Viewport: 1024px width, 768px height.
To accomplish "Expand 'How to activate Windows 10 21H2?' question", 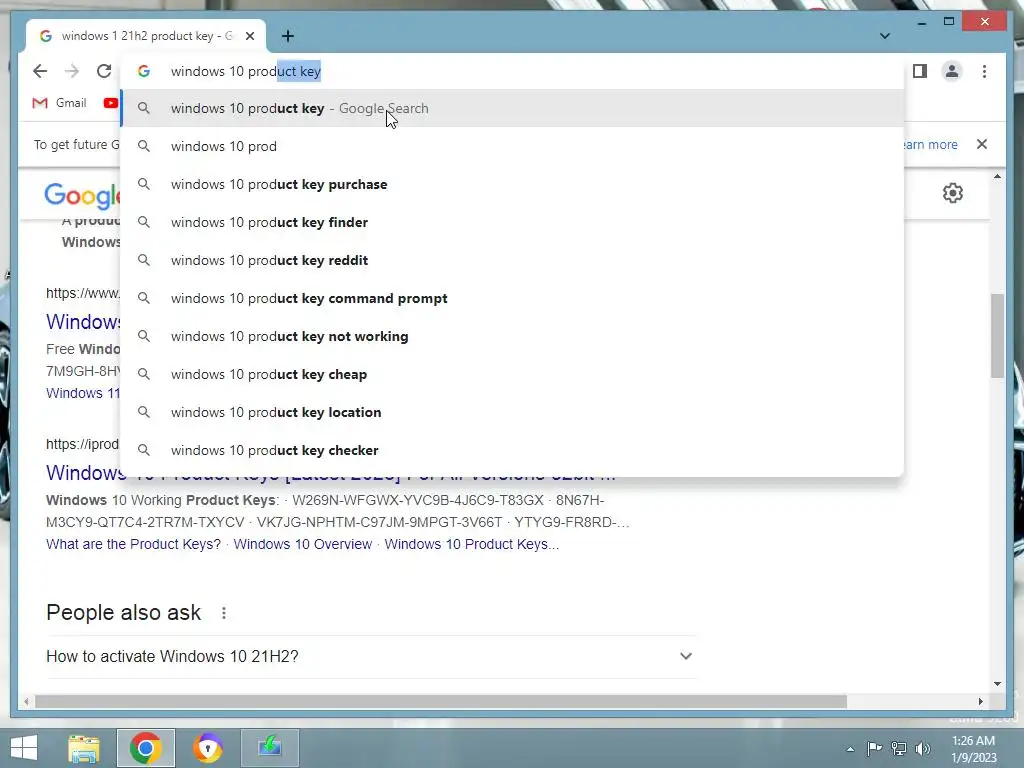I will click(x=370, y=656).
